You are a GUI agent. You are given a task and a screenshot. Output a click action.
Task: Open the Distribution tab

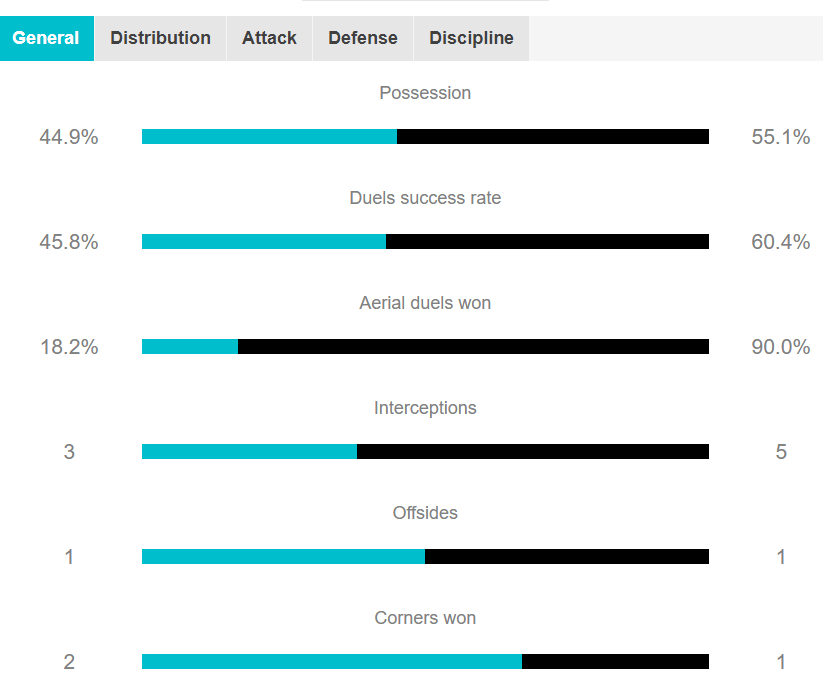(160, 38)
